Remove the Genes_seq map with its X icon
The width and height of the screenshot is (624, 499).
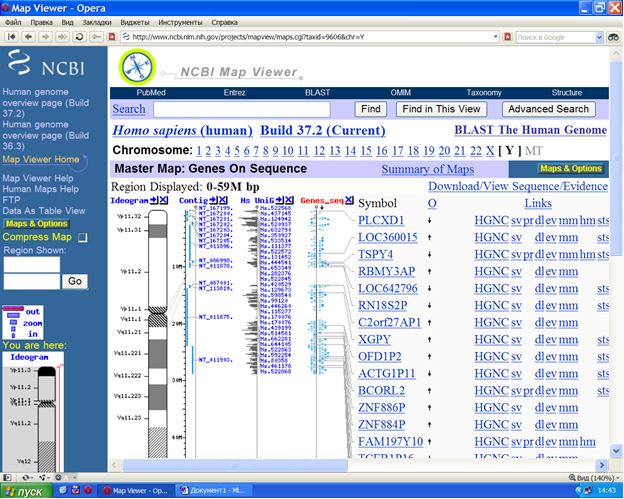tap(349, 200)
